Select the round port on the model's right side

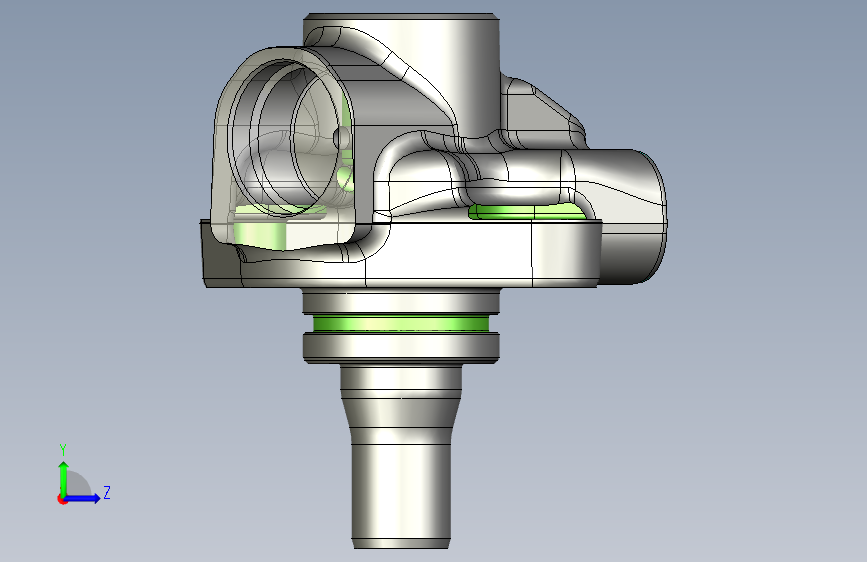coord(633,217)
